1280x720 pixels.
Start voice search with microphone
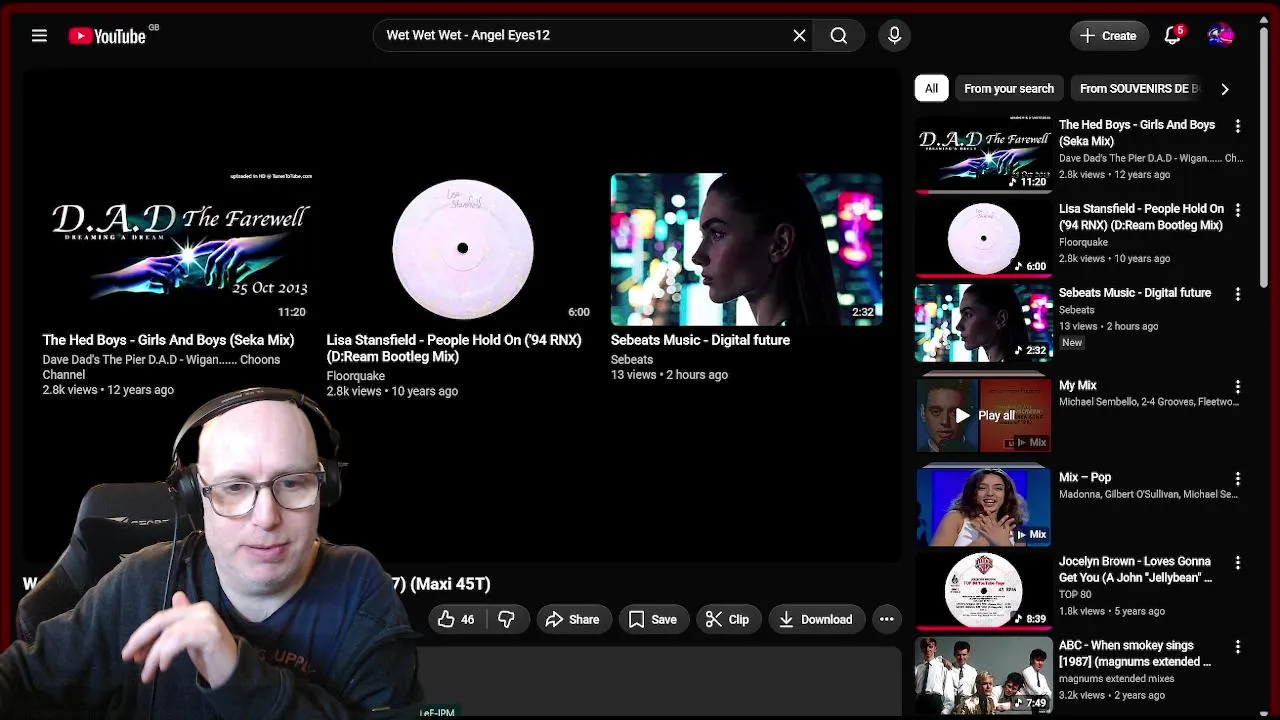894,36
